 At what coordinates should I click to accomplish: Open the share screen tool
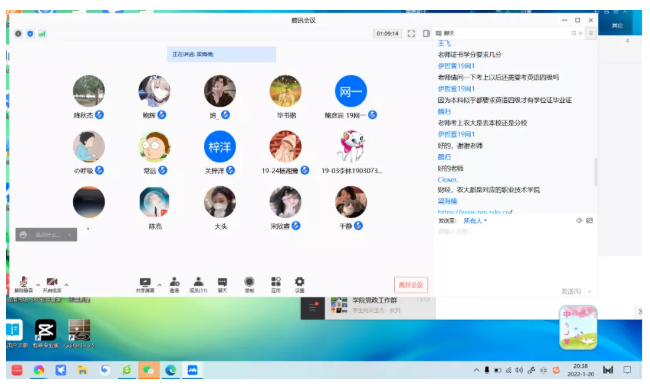145,284
